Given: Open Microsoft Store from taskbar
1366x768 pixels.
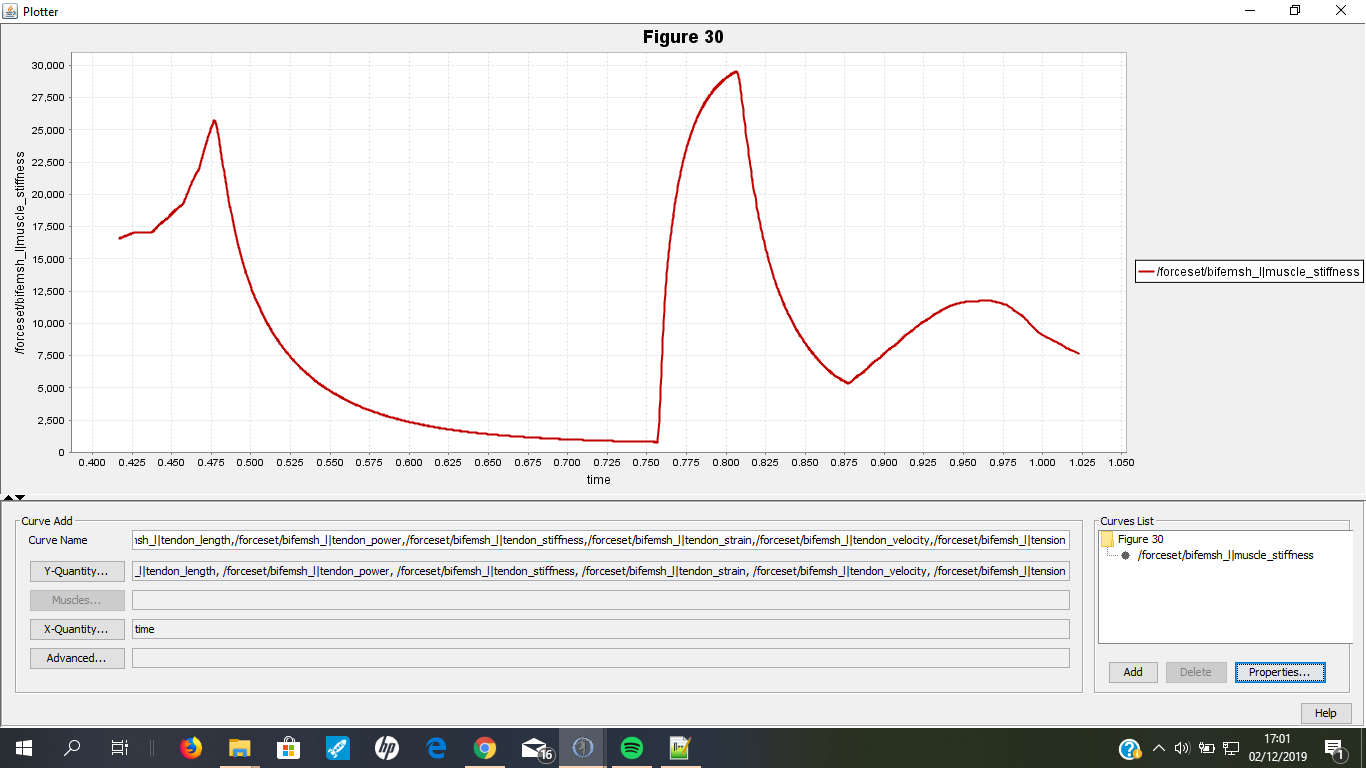Looking at the screenshot, I should (x=288, y=748).
